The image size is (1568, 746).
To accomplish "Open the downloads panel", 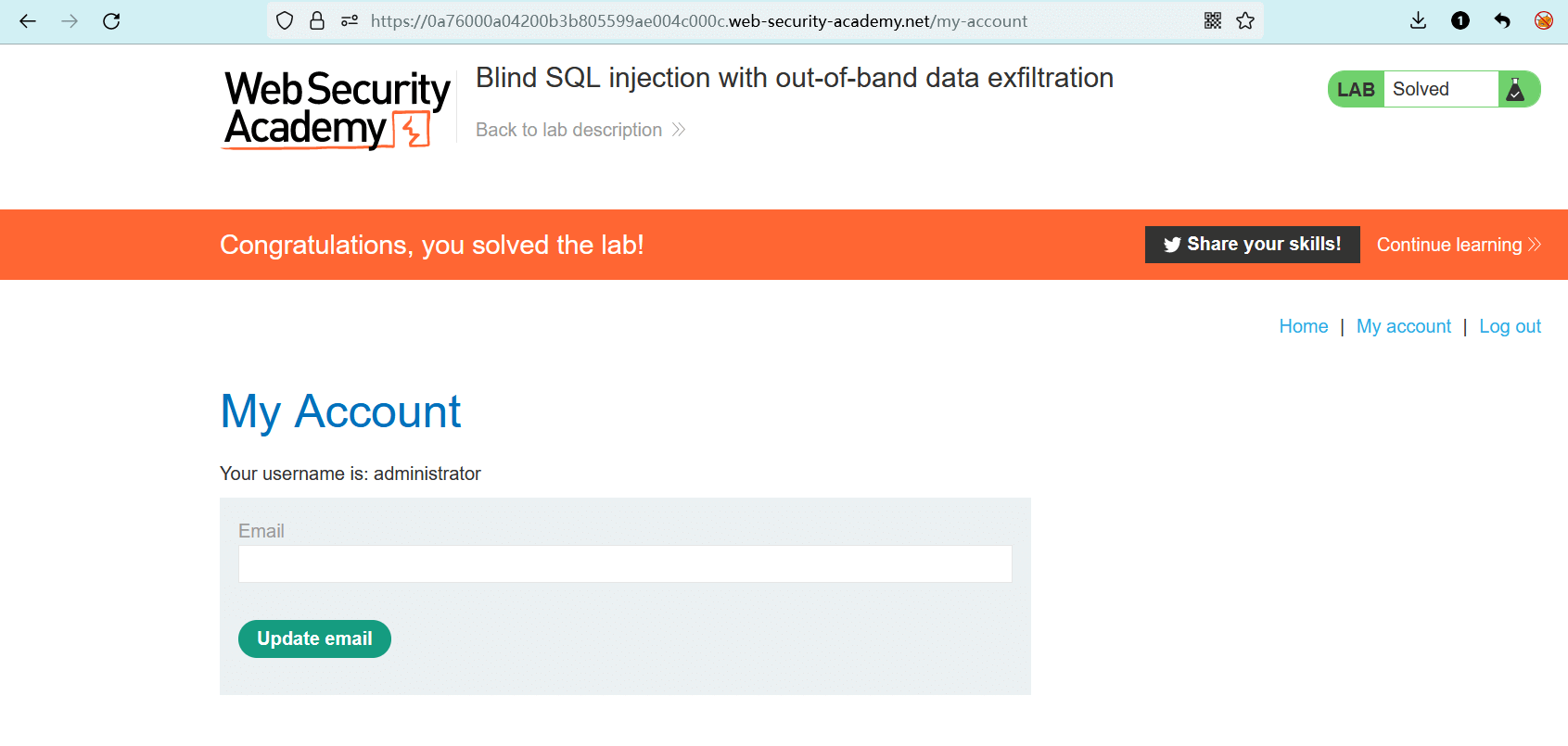I will (x=1418, y=21).
